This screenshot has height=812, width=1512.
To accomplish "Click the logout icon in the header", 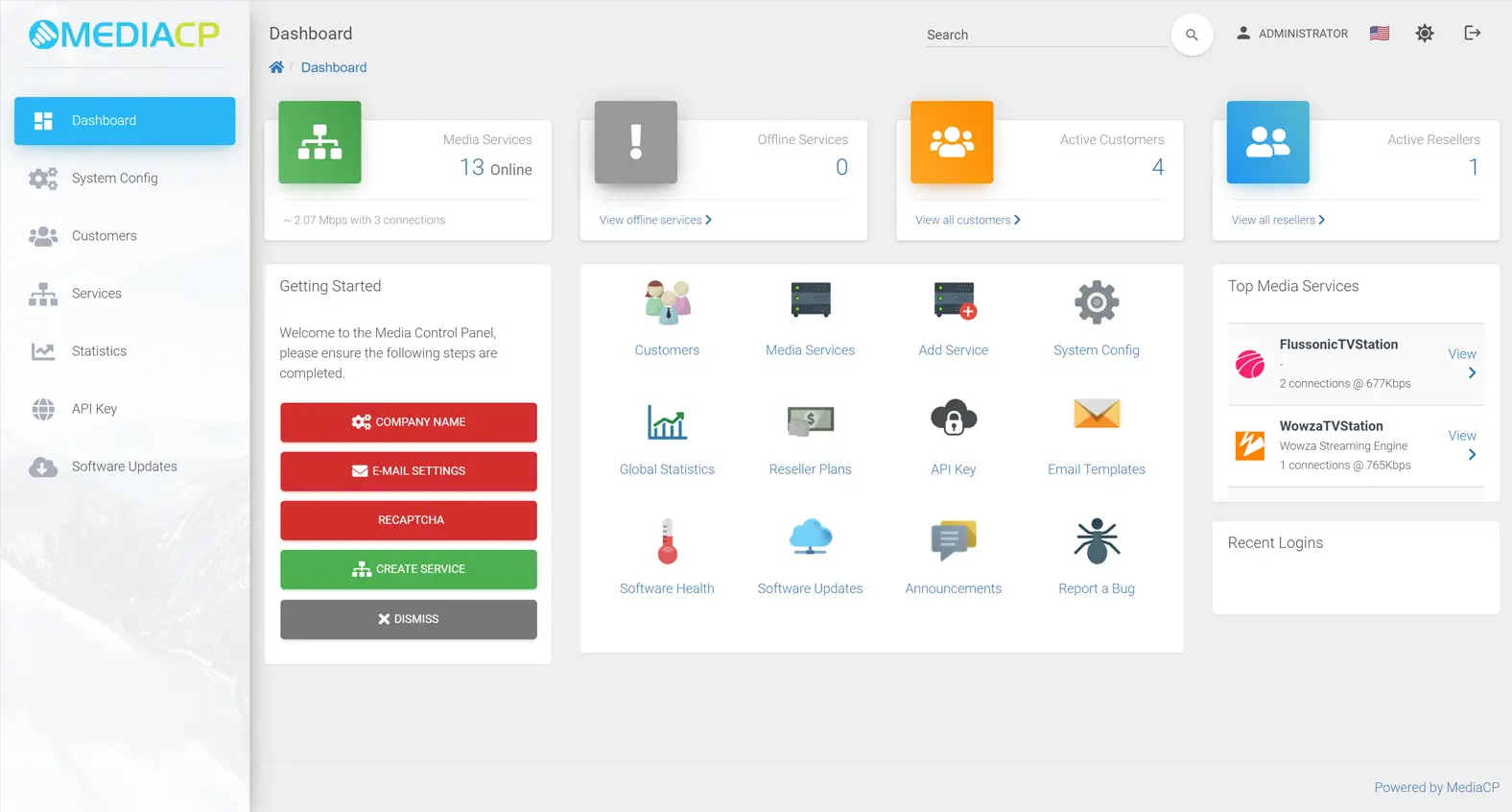I will [1472, 34].
